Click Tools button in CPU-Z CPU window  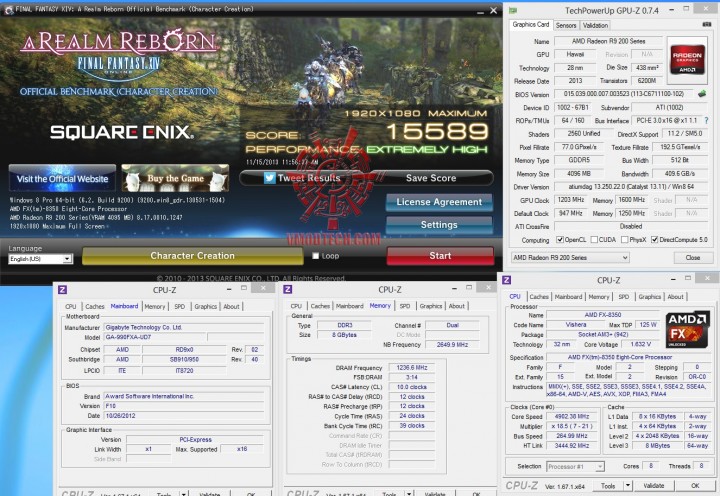point(608,485)
